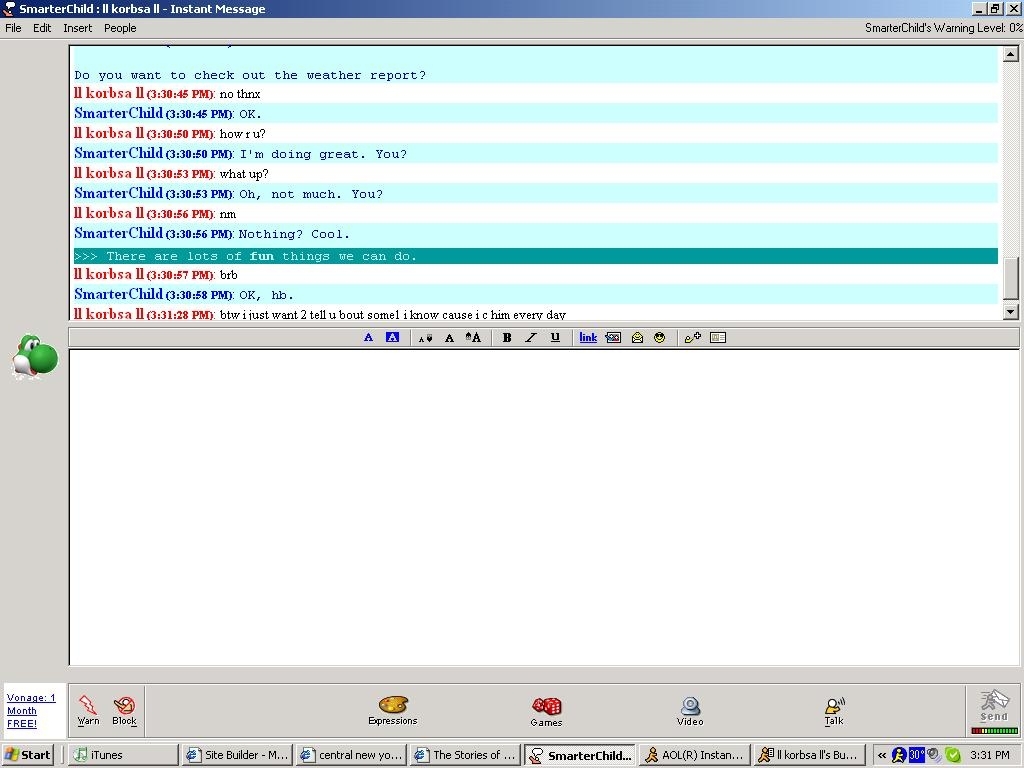Click the conversation scrollbar thumb
Viewport: 1024px width, 768px height.
pyautogui.click(x=1011, y=278)
